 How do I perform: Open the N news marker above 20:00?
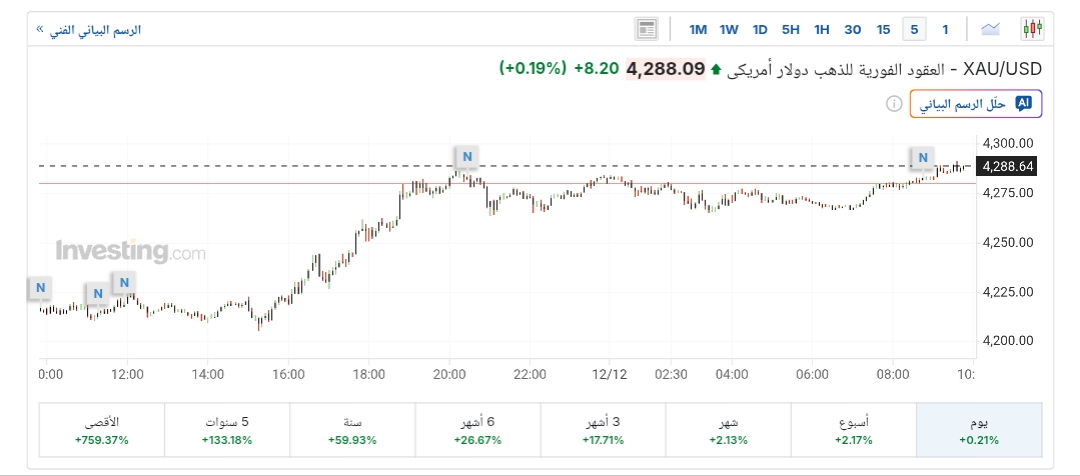click(x=466, y=156)
